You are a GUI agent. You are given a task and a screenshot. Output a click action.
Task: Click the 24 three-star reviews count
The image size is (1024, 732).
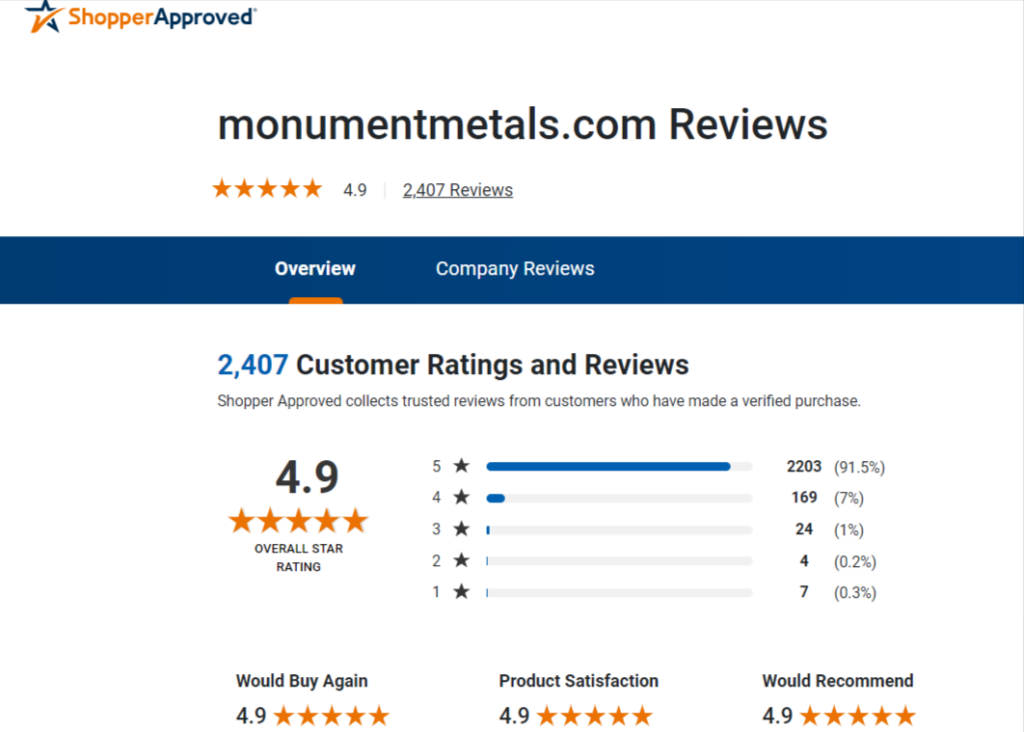point(804,529)
